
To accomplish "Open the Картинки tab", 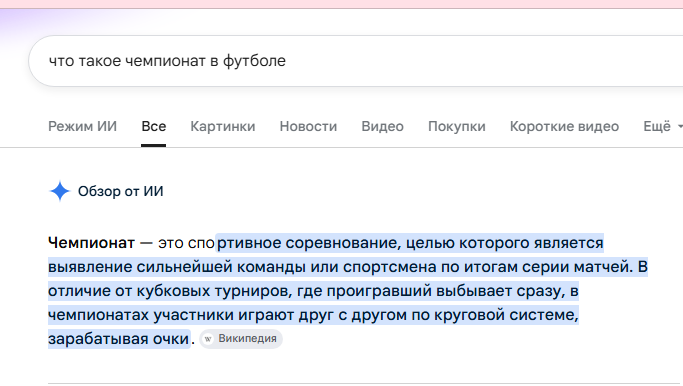I will [223, 126].
